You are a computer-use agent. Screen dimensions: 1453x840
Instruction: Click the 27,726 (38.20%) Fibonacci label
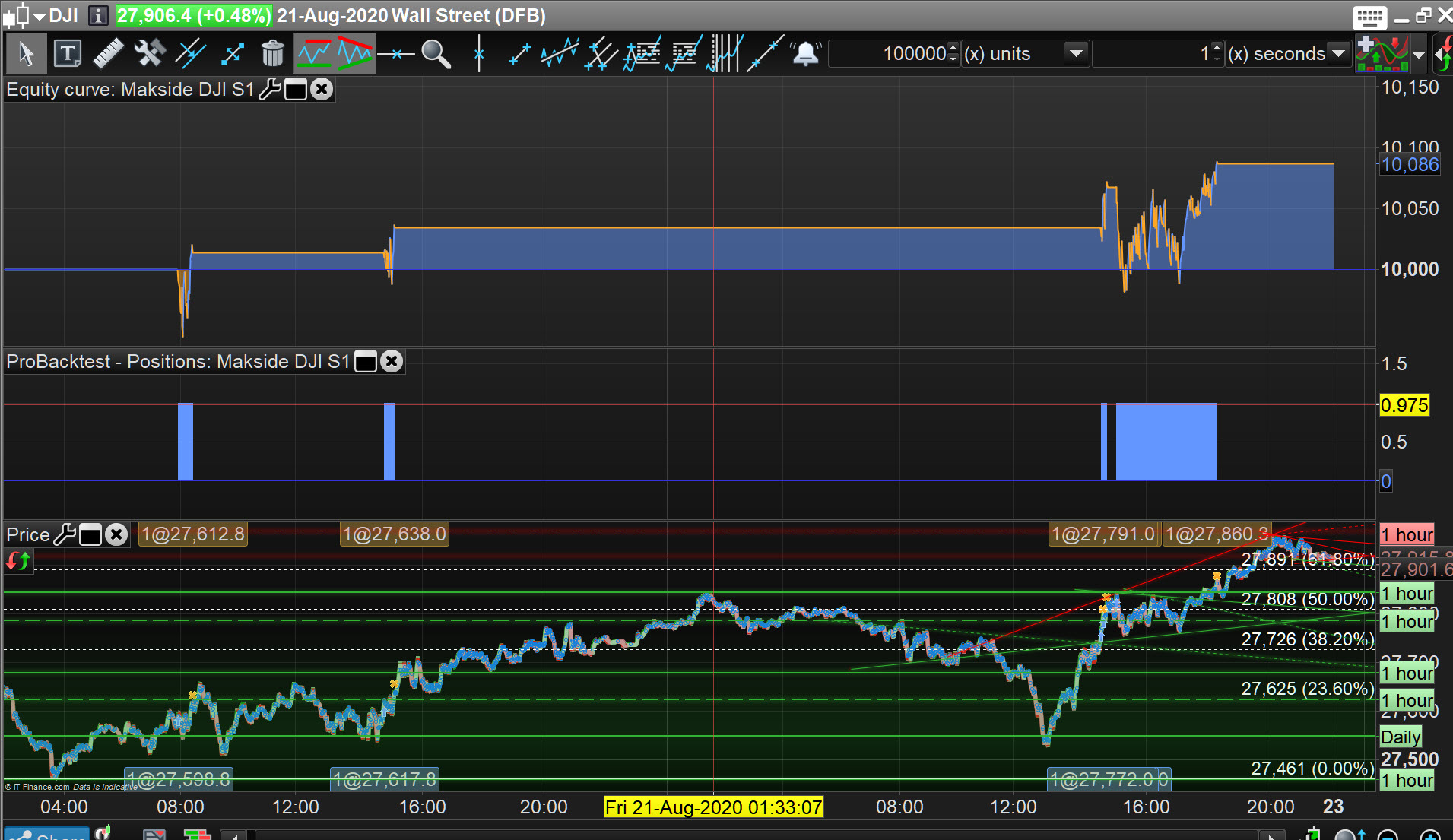(1308, 639)
